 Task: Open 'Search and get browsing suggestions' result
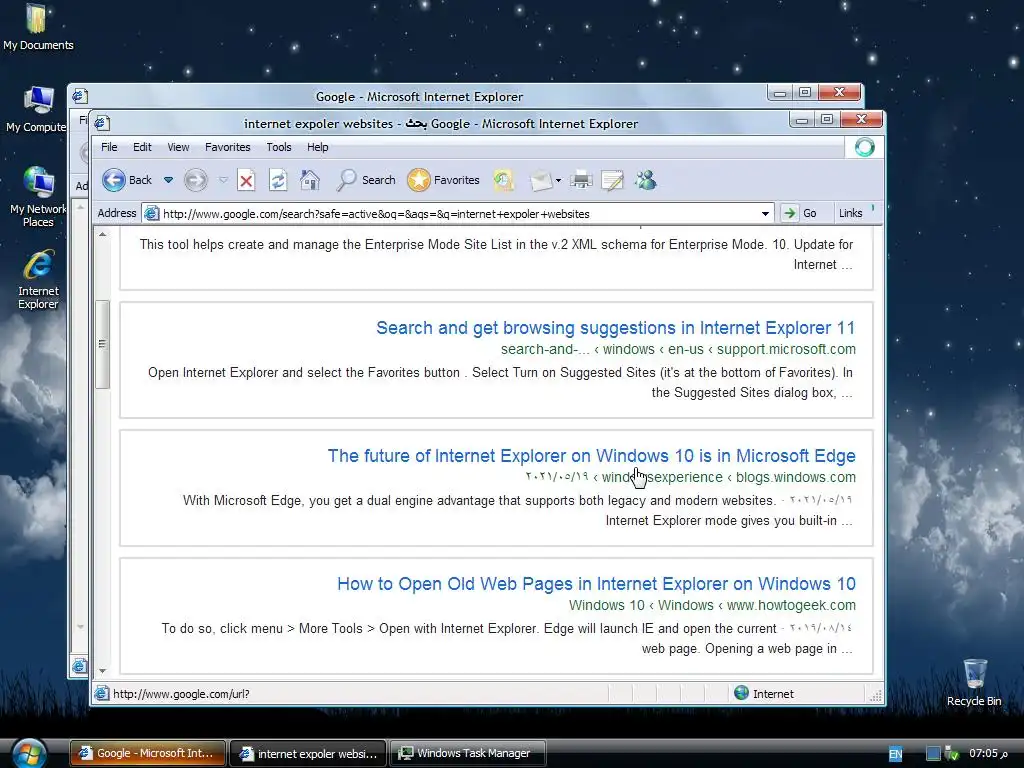click(x=615, y=328)
